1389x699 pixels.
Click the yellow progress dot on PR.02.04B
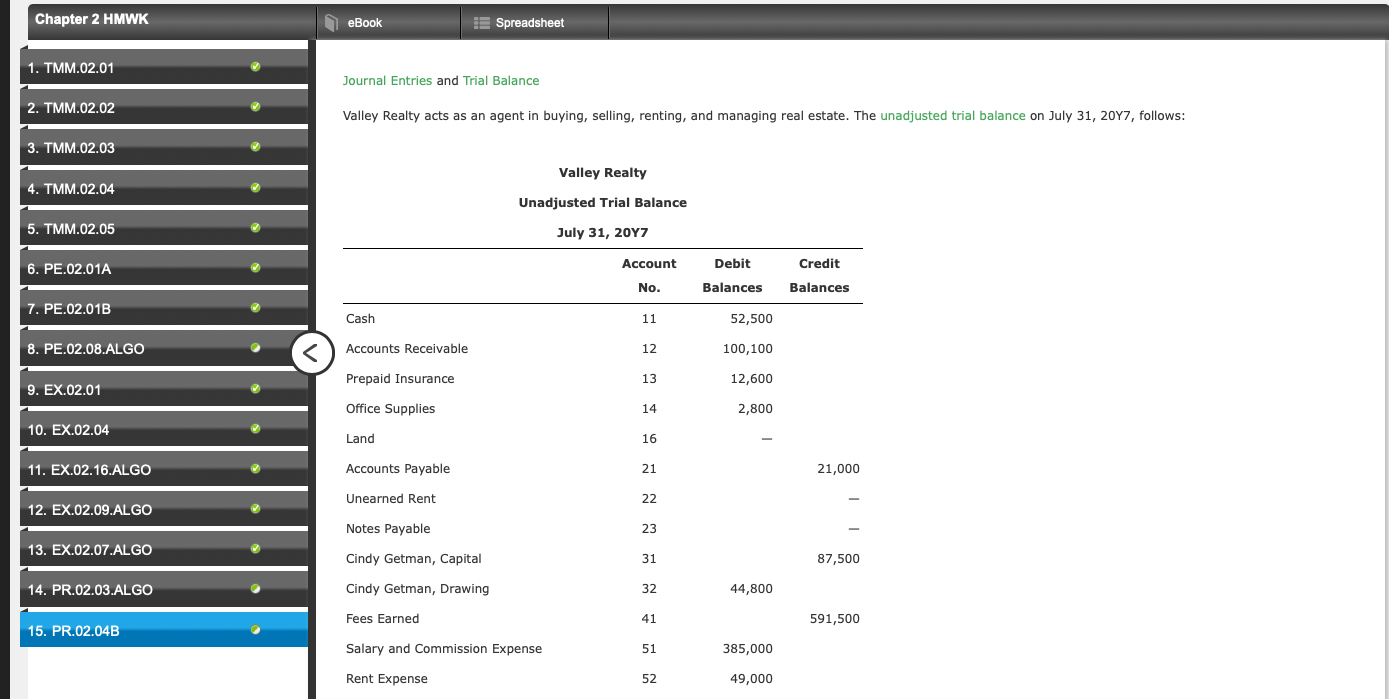pyautogui.click(x=256, y=630)
